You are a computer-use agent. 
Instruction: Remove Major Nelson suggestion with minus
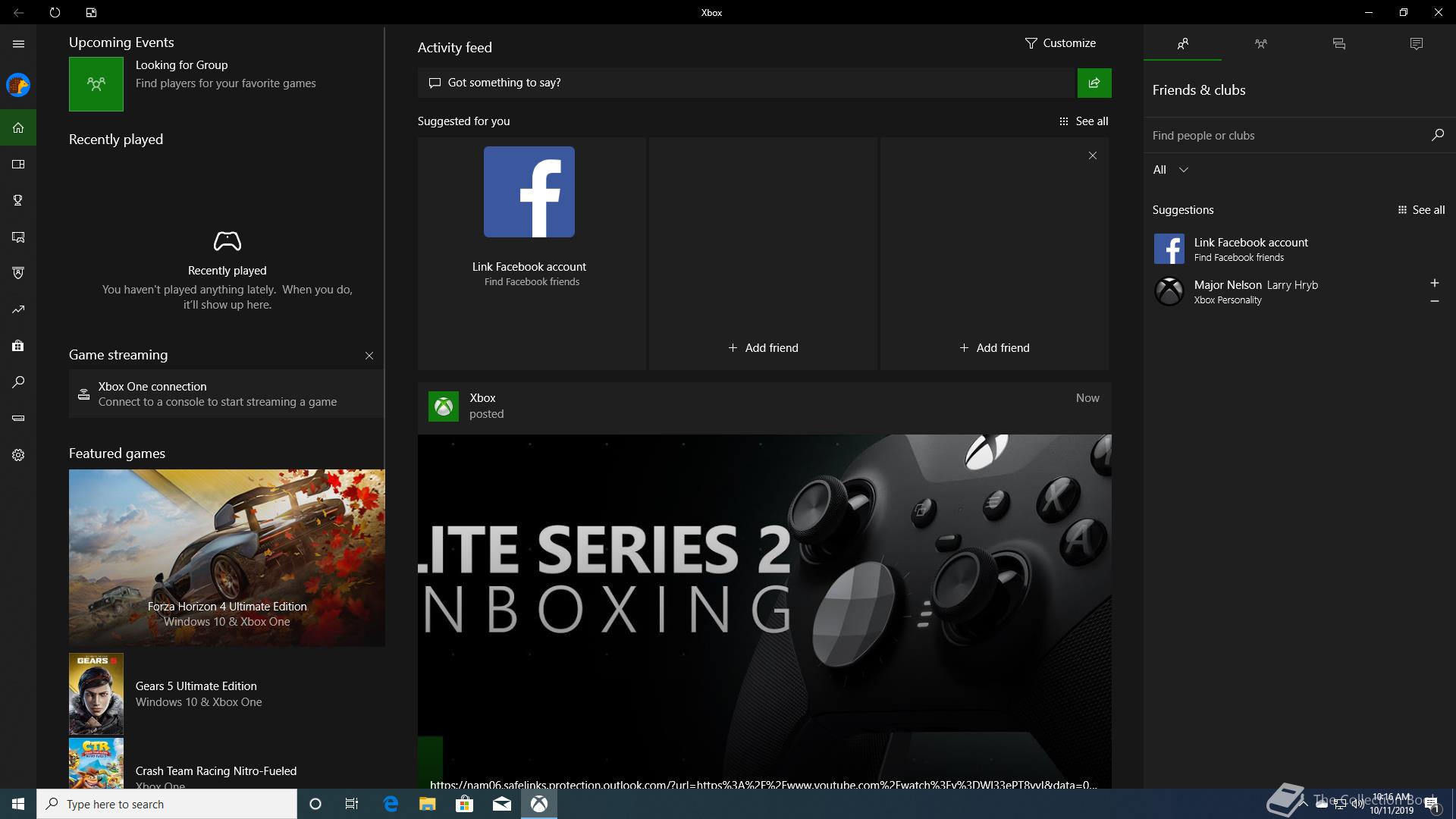1434,301
